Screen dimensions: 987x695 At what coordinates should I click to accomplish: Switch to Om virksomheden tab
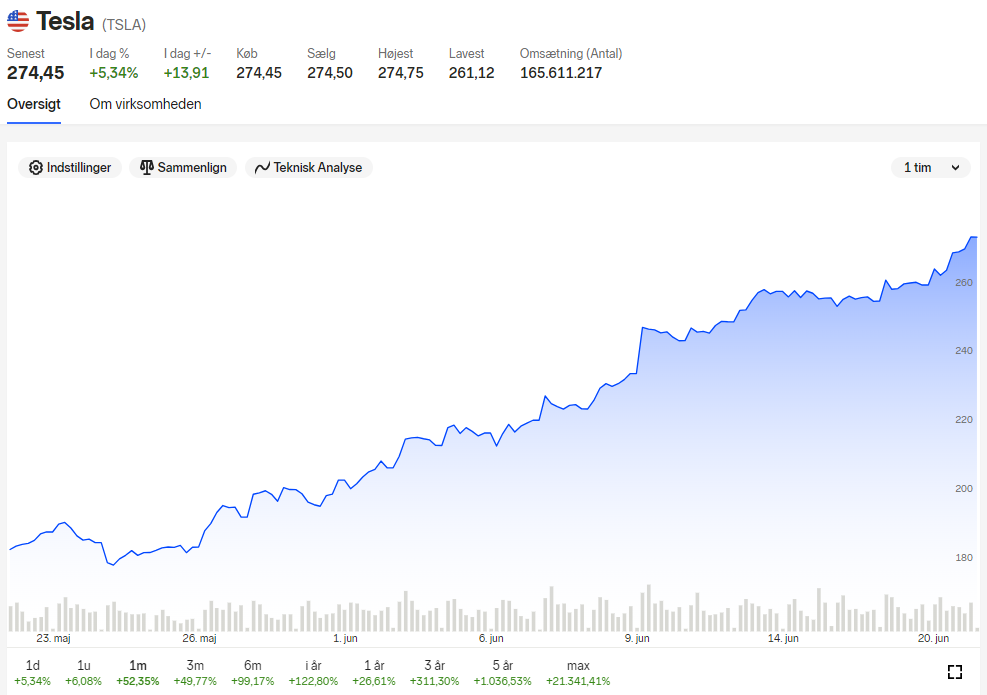tap(145, 105)
